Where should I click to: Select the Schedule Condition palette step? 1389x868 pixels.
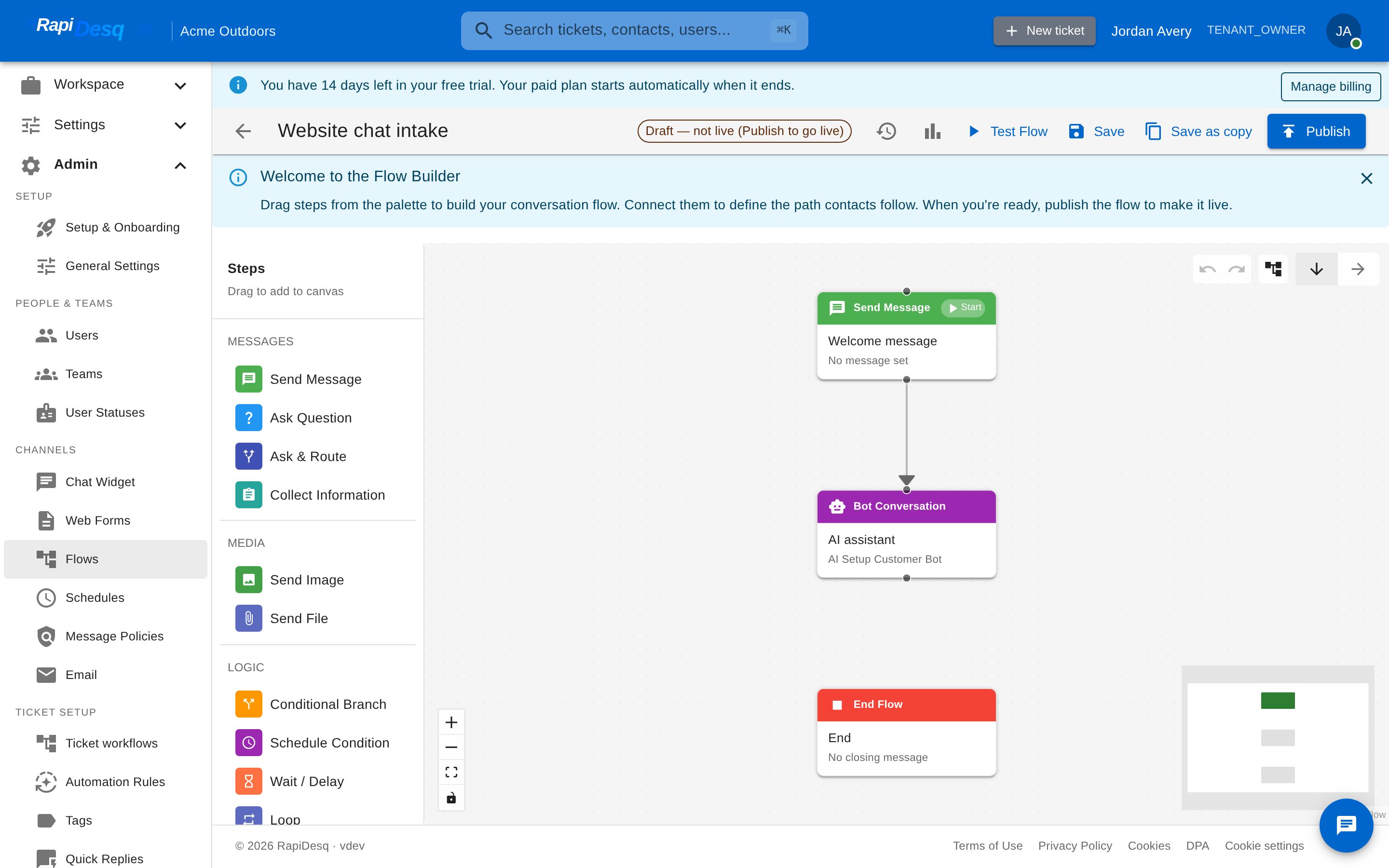coord(317,742)
